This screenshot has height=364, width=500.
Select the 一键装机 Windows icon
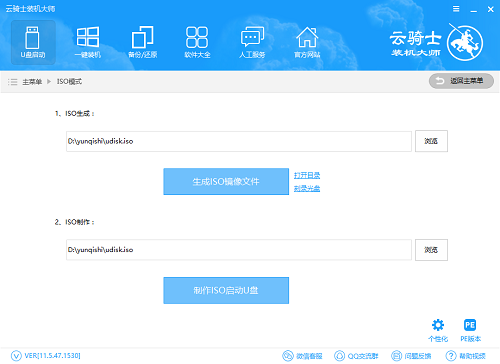click(x=88, y=42)
